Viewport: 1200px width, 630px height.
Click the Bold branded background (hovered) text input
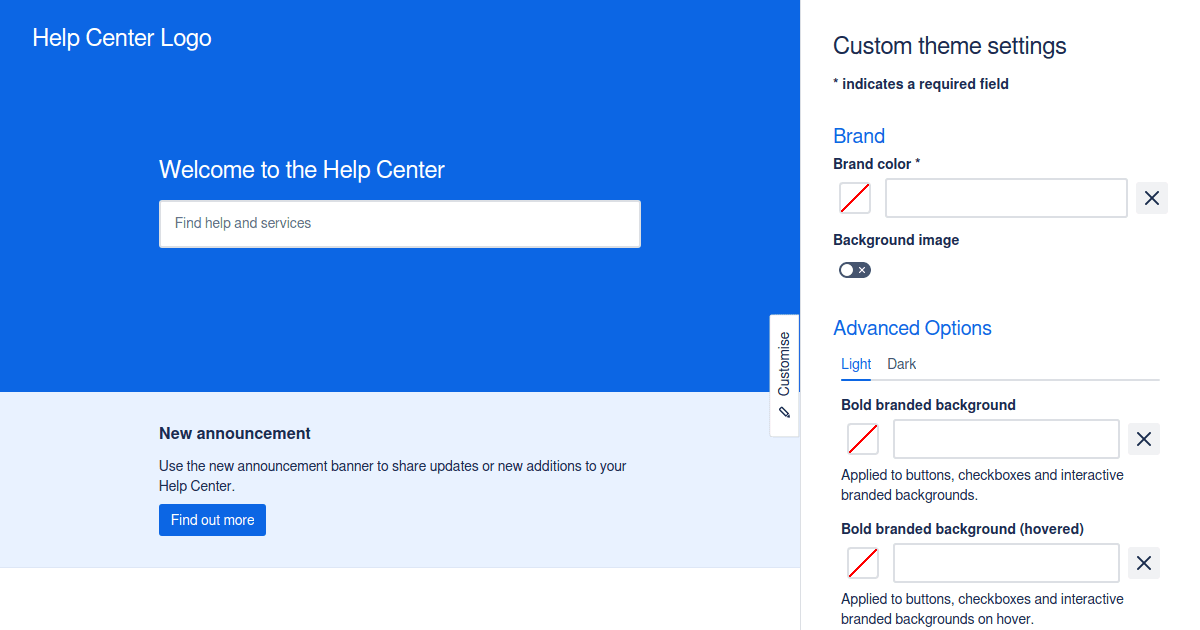[1005, 562]
